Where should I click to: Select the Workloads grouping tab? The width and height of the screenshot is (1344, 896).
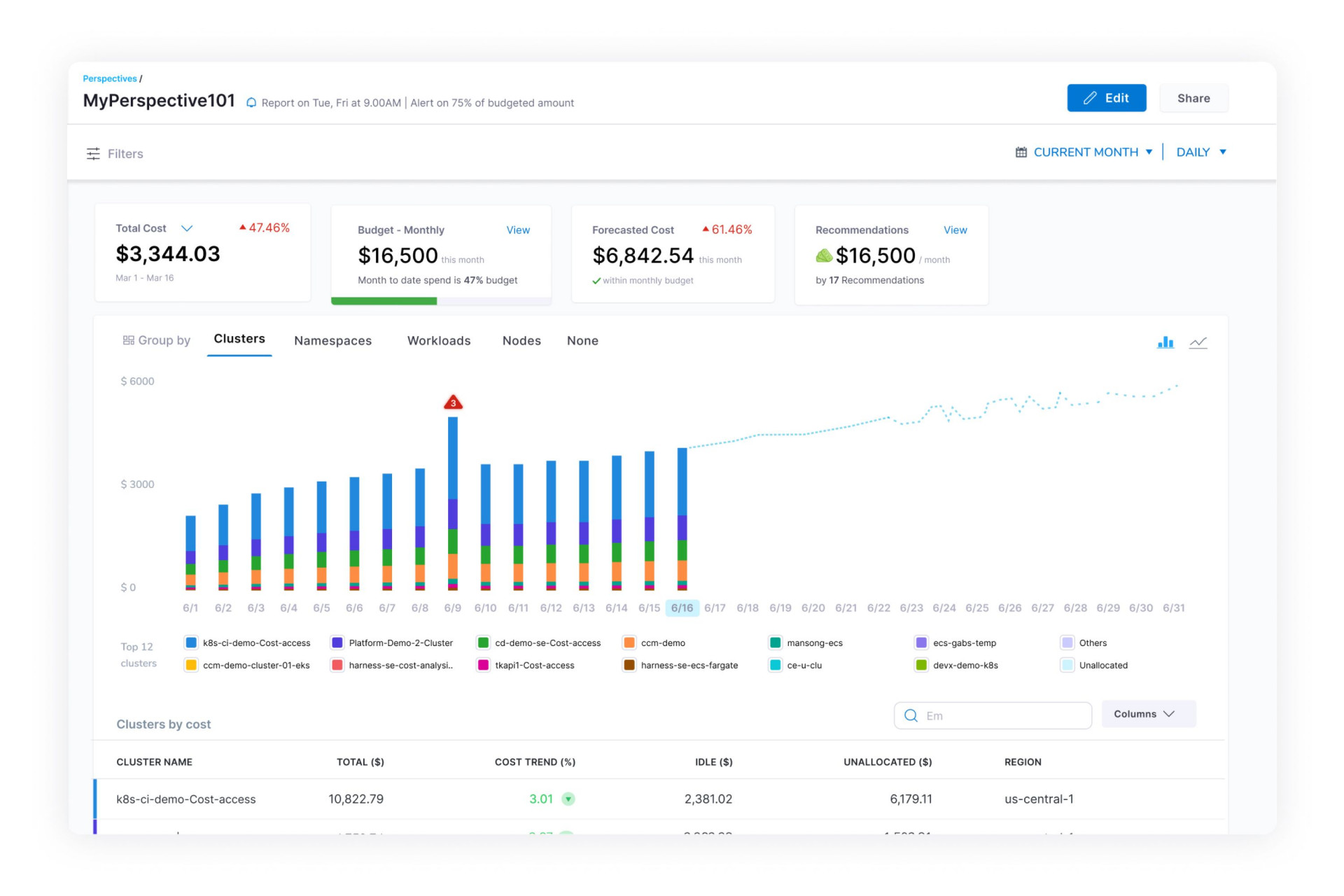pyautogui.click(x=438, y=341)
